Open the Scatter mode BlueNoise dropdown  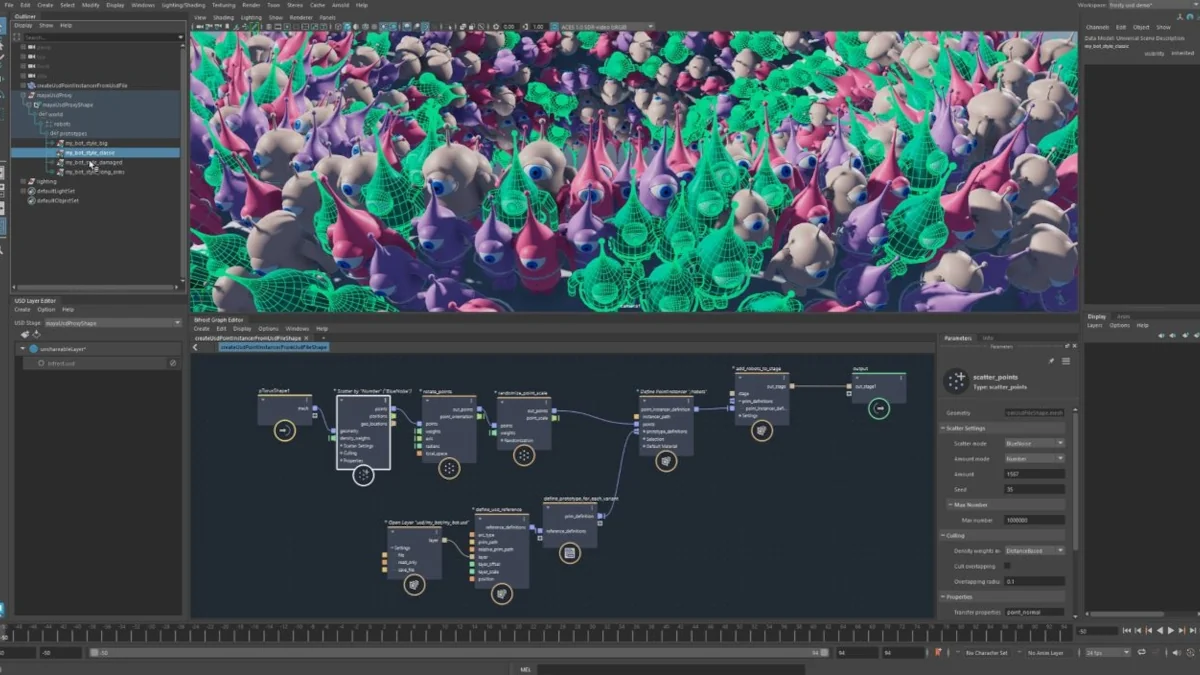coord(1034,443)
